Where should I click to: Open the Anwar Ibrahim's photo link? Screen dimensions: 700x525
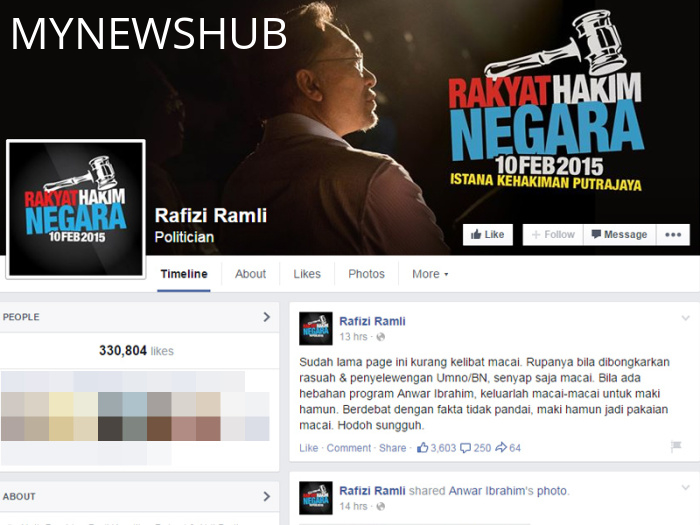tap(509, 490)
